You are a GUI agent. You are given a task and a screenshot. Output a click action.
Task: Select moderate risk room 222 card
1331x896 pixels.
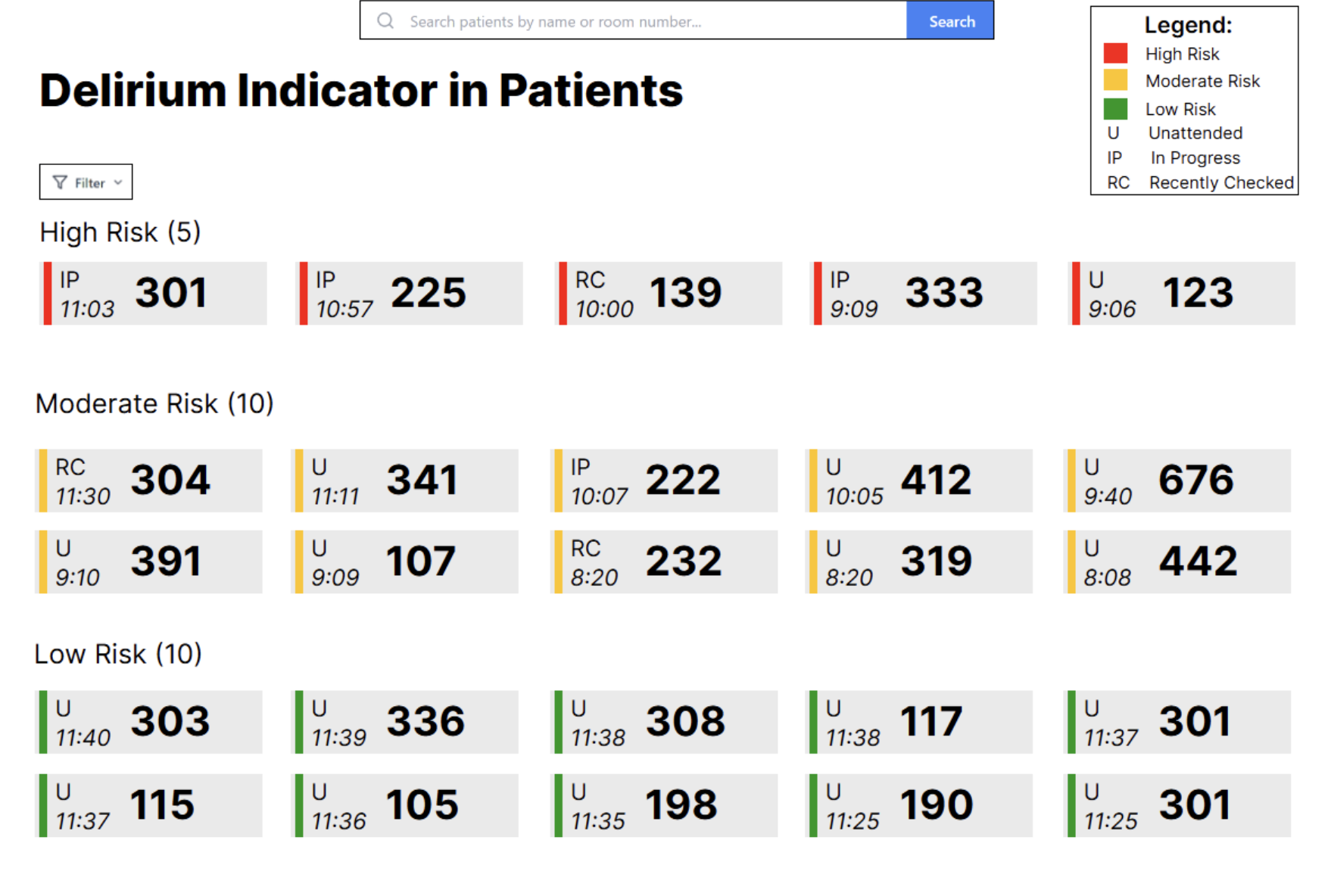(x=665, y=481)
